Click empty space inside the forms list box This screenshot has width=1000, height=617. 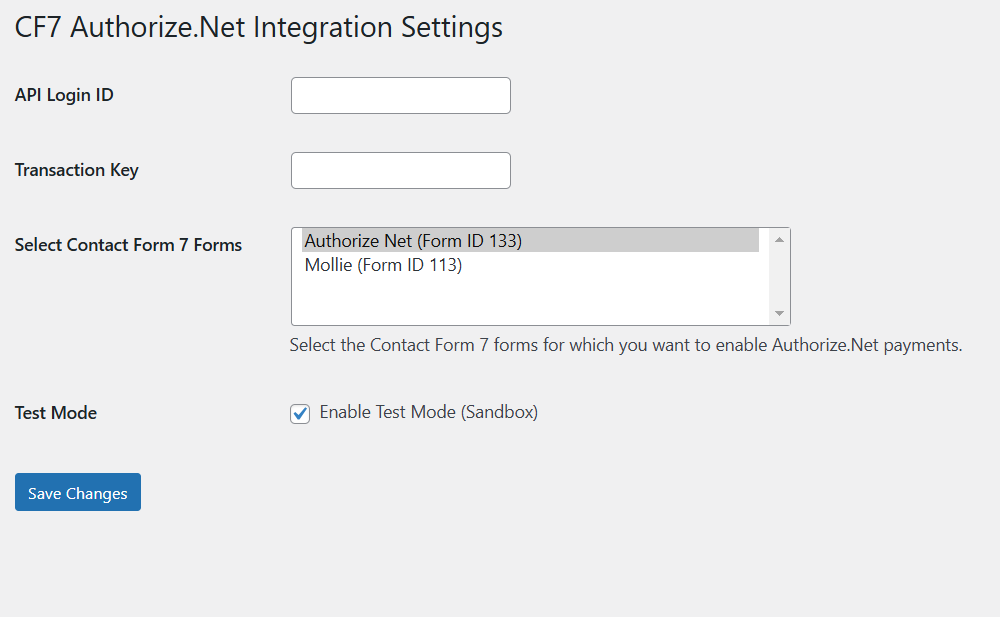(x=530, y=300)
